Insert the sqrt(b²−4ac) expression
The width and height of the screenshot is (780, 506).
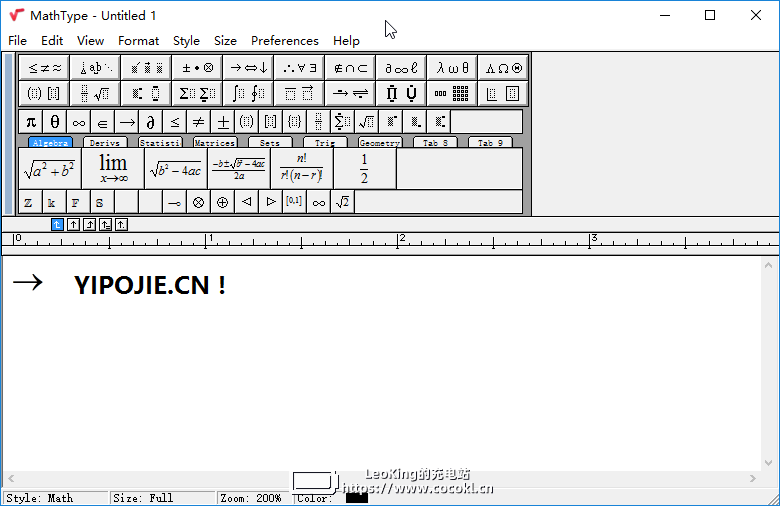click(176, 169)
